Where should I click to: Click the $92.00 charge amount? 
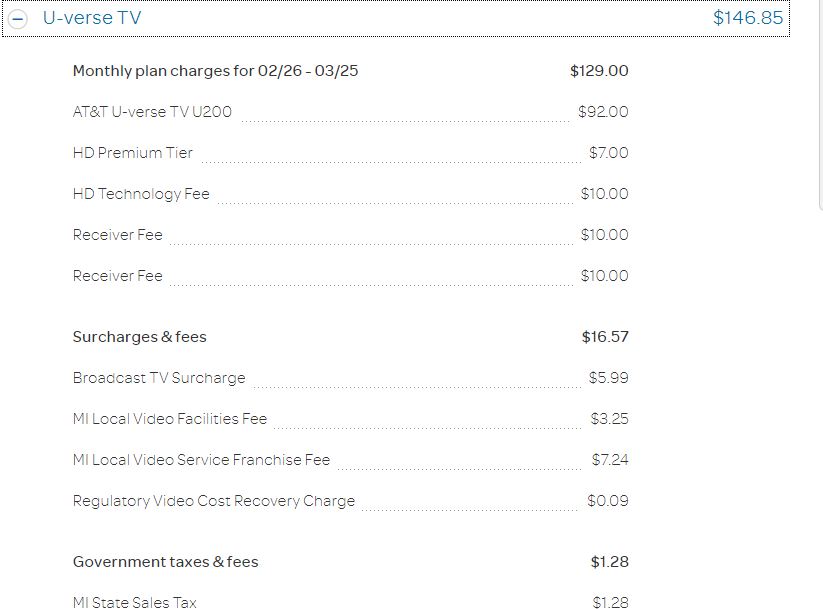pos(603,112)
